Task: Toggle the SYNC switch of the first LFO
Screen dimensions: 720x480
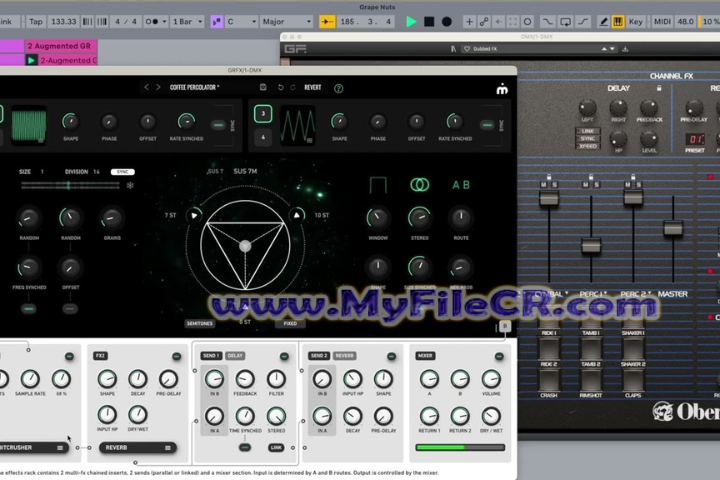Action: coord(219,125)
